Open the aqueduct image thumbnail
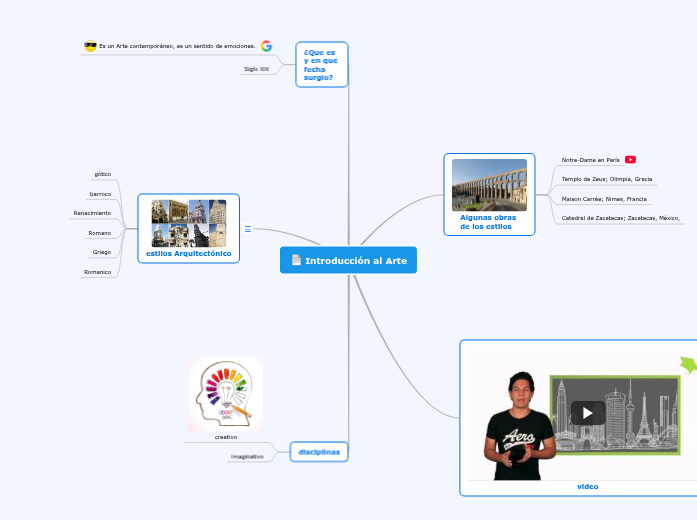 point(489,184)
